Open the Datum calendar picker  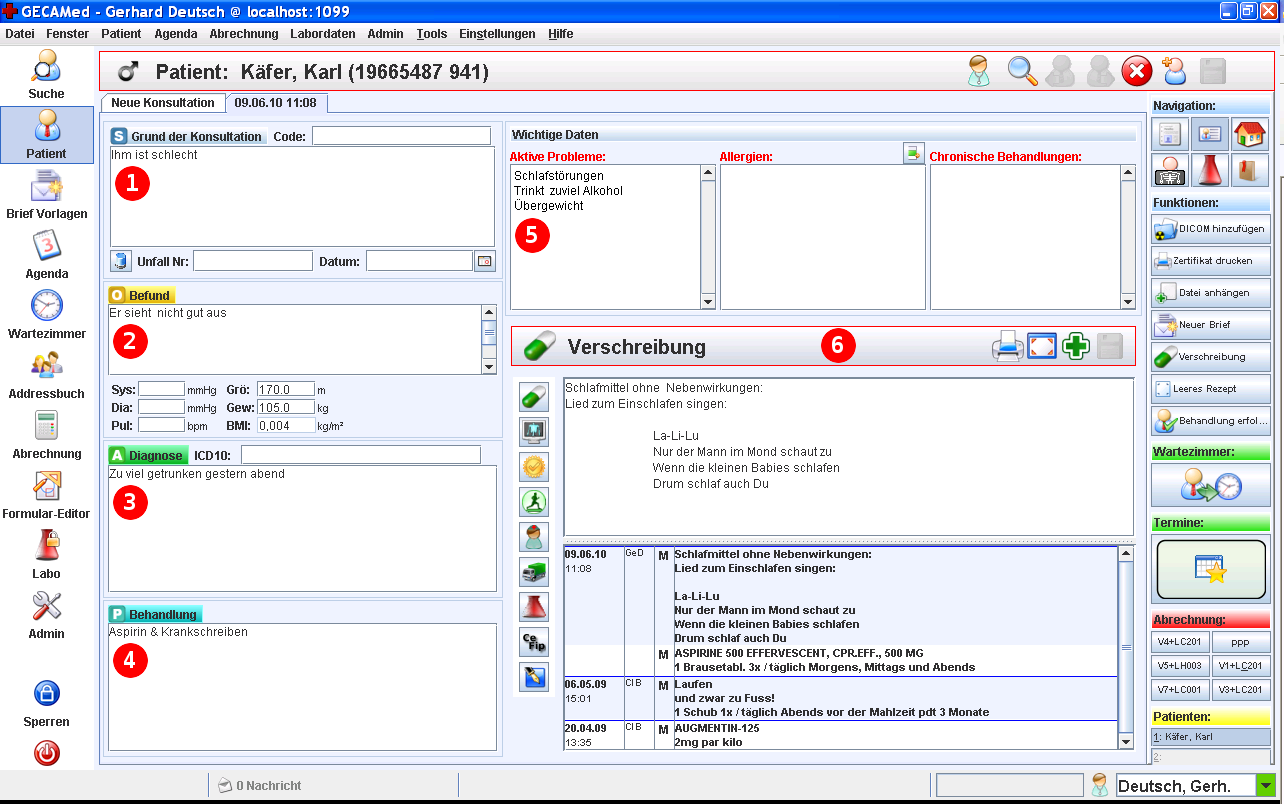point(484,261)
